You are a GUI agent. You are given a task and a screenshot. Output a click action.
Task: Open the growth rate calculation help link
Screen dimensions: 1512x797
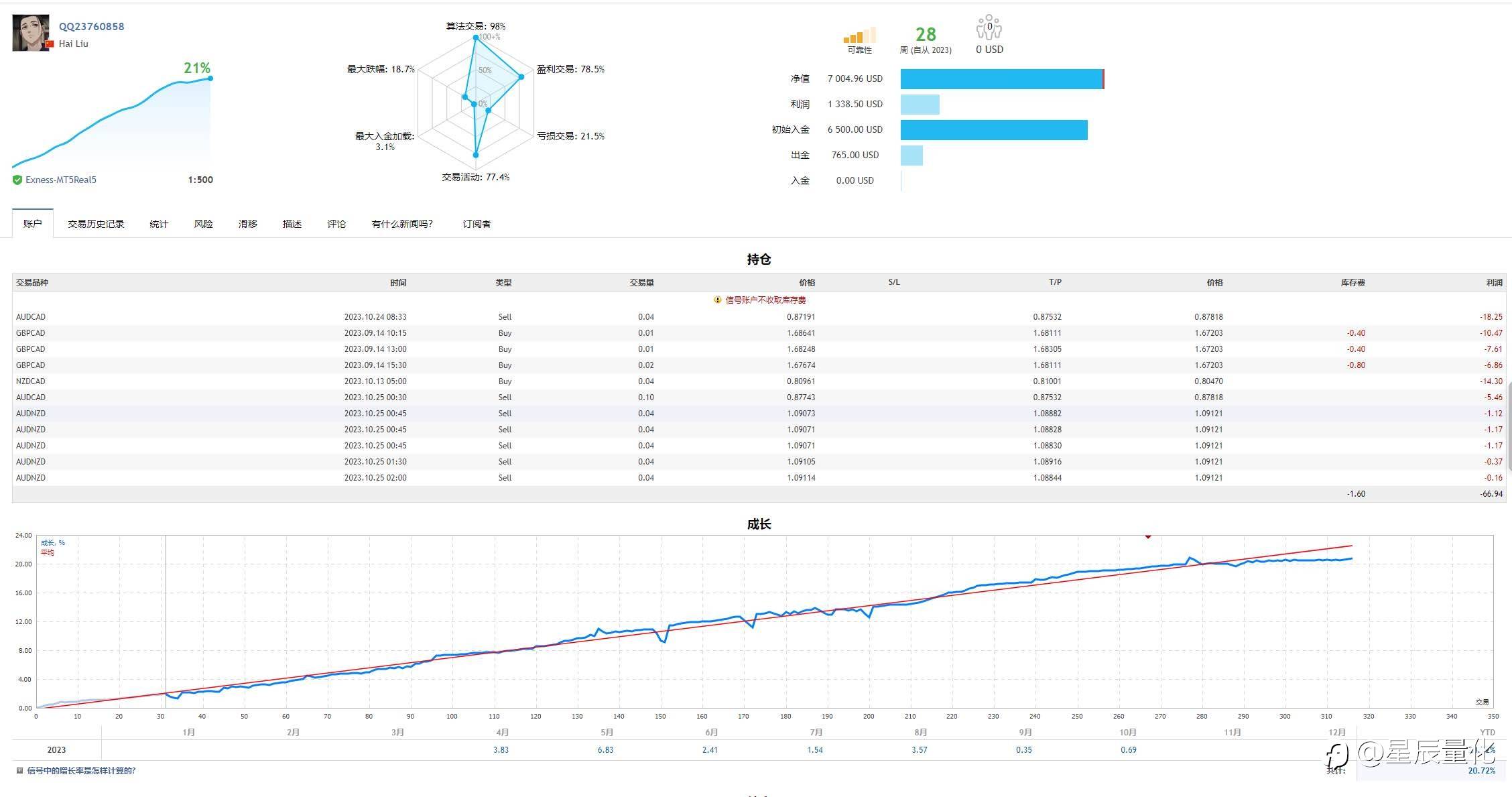(81, 771)
